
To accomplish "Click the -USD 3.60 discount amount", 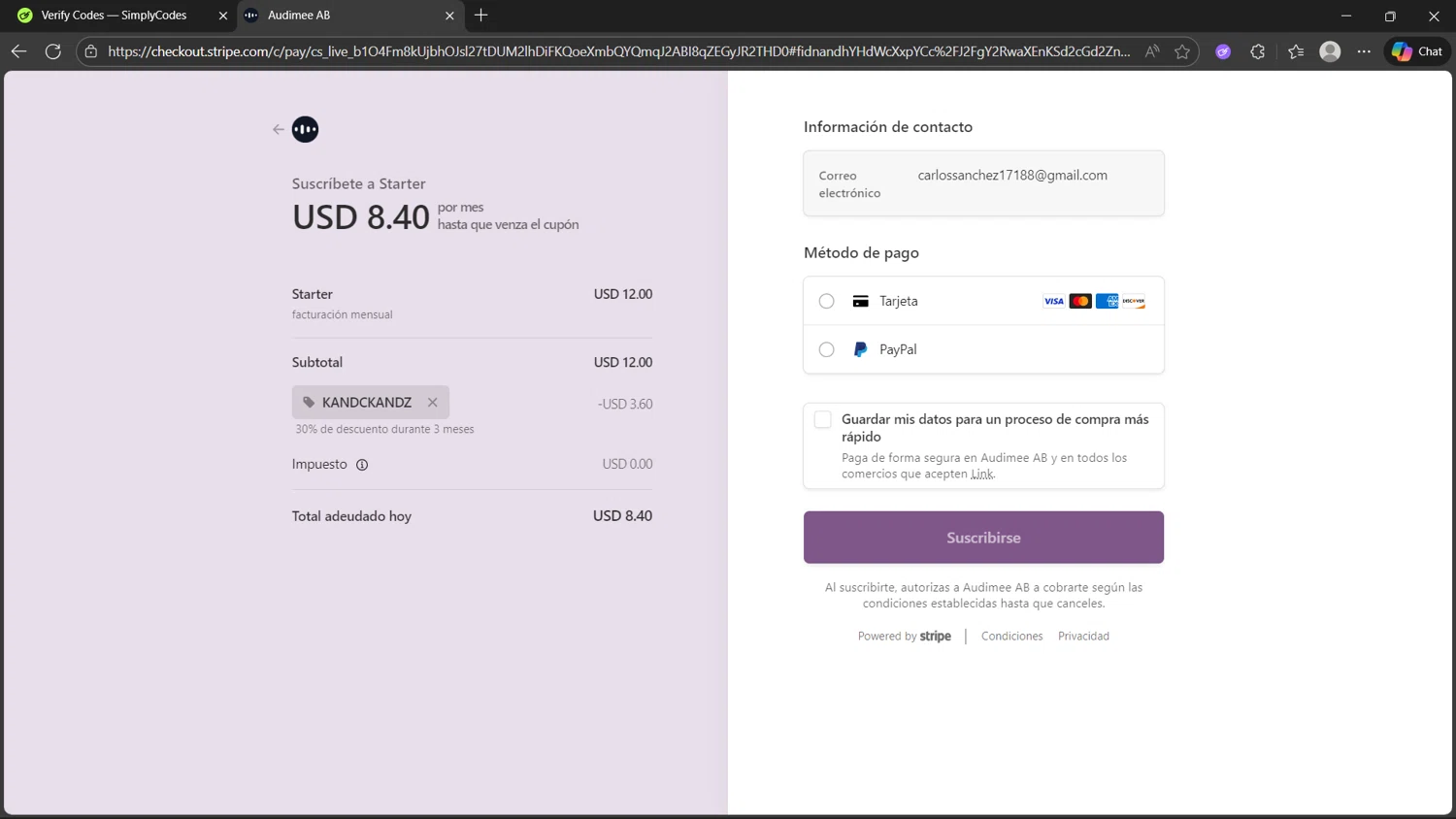I will click(x=624, y=404).
